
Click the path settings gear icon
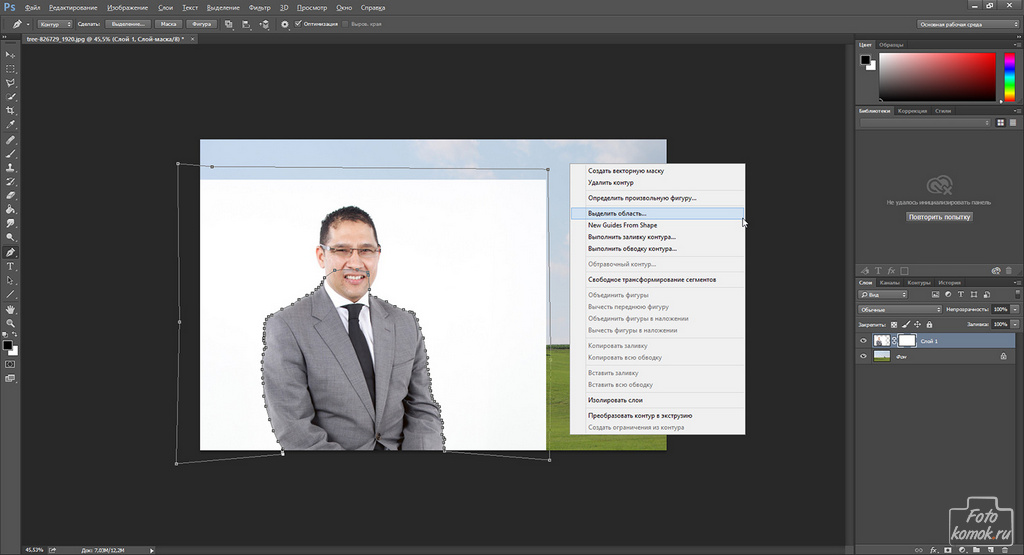pos(285,23)
